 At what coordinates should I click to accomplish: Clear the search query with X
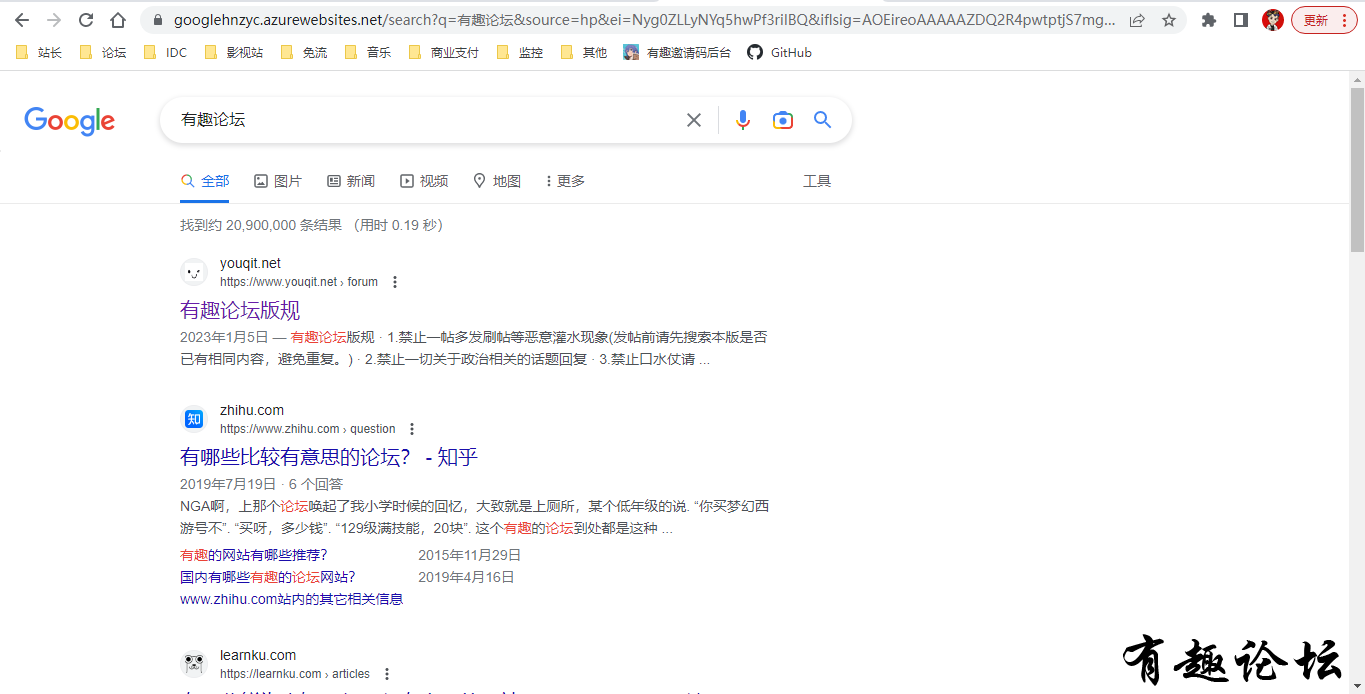pos(694,120)
